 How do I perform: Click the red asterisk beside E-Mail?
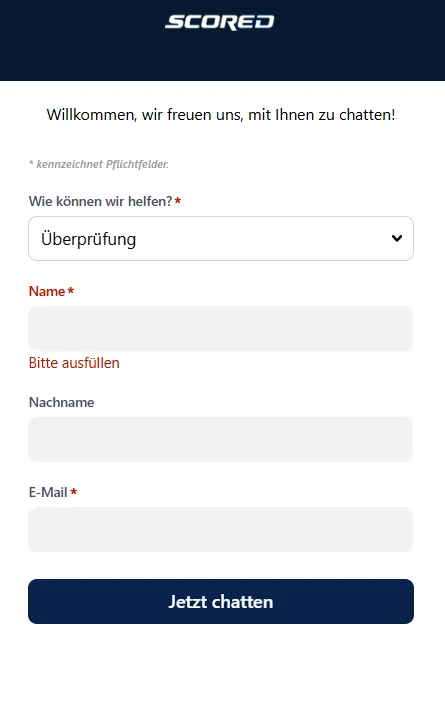pos(73,491)
